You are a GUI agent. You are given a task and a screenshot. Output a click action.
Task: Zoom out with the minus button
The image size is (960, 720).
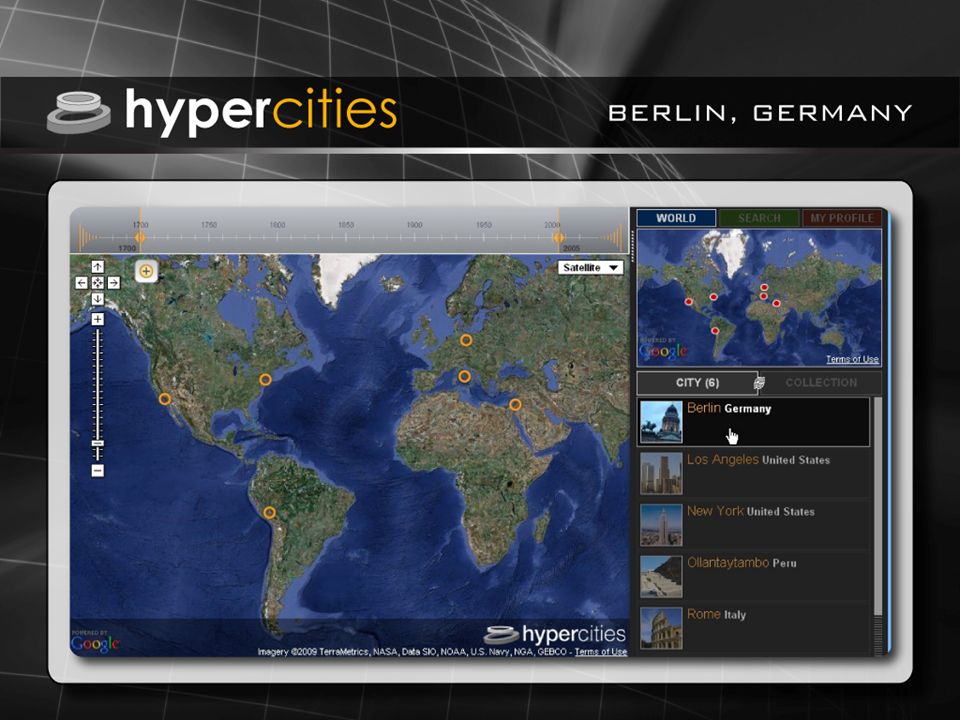point(97,471)
